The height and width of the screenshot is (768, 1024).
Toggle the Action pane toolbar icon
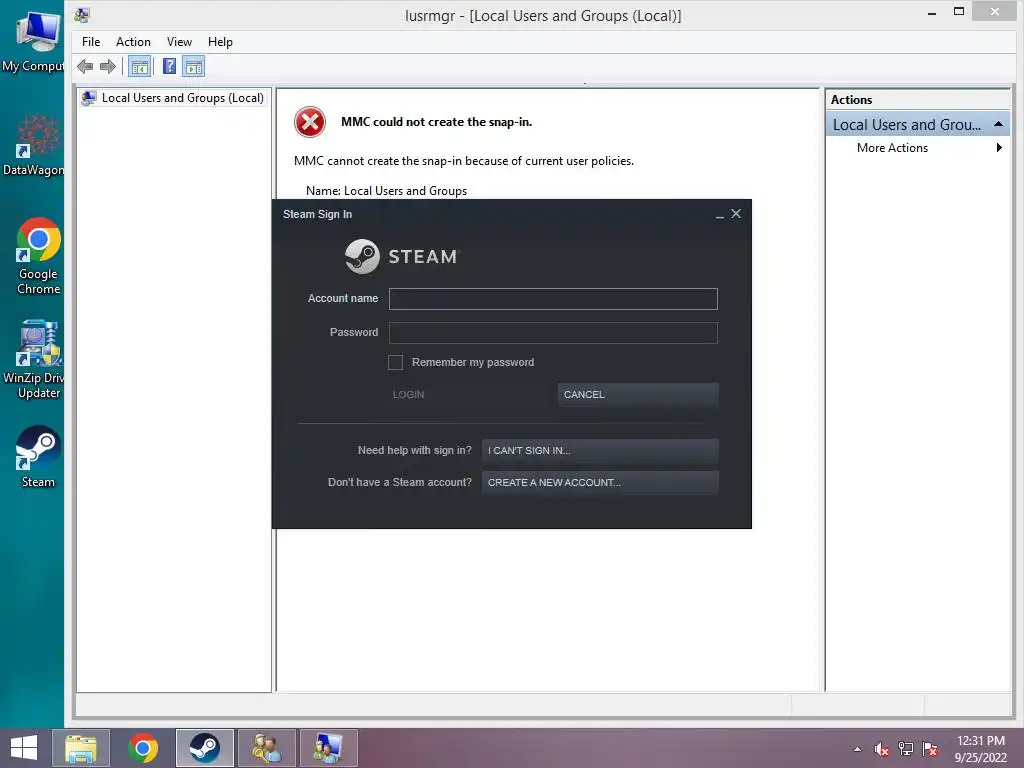pos(193,66)
